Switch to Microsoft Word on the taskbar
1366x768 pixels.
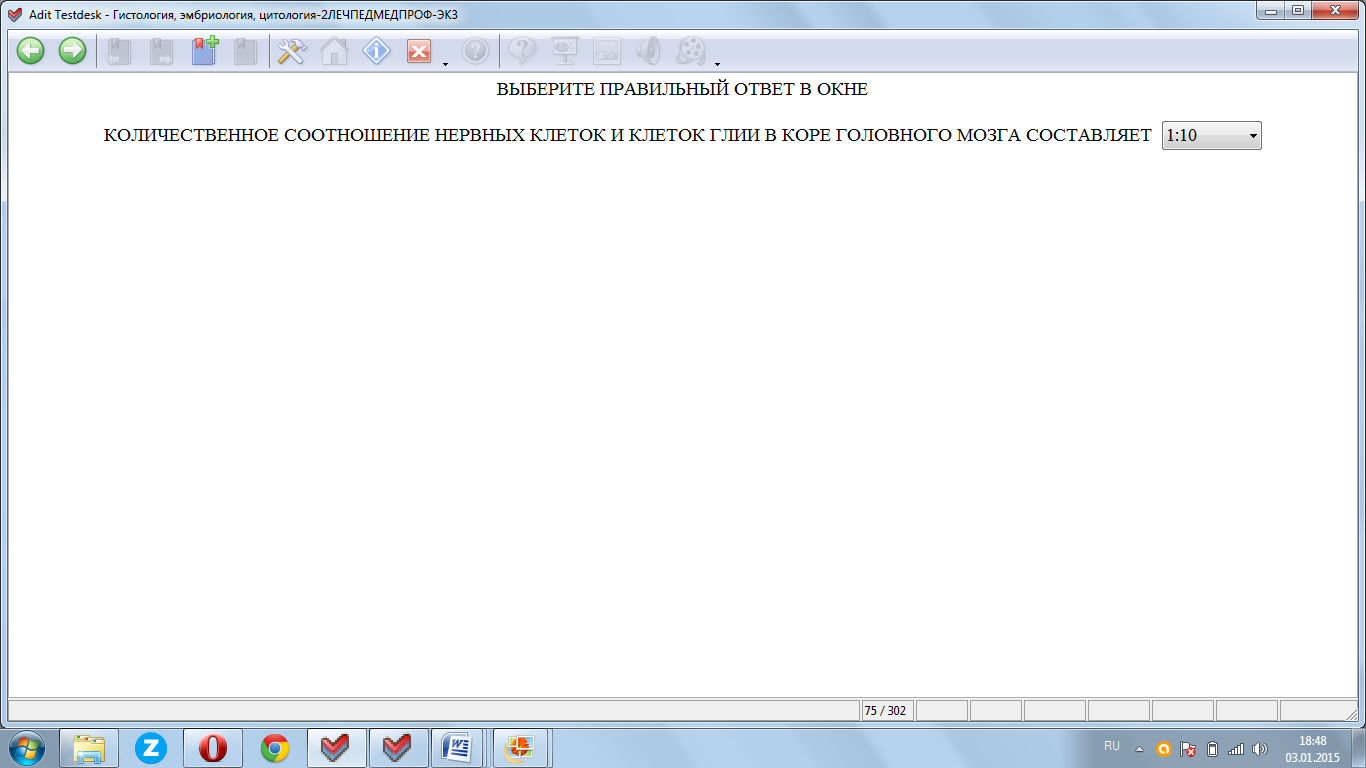pos(459,748)
